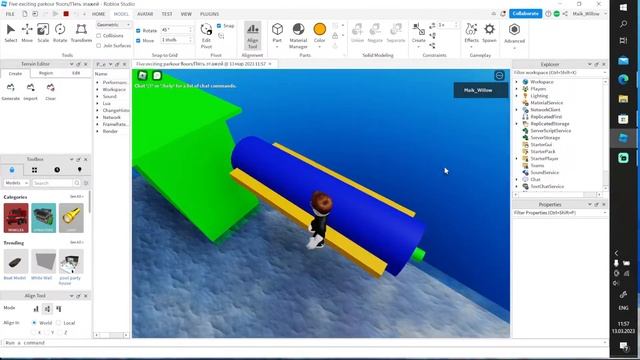Activate the Move tool
640x360 pixels.
pyautogui.click(x=27, y=33)
